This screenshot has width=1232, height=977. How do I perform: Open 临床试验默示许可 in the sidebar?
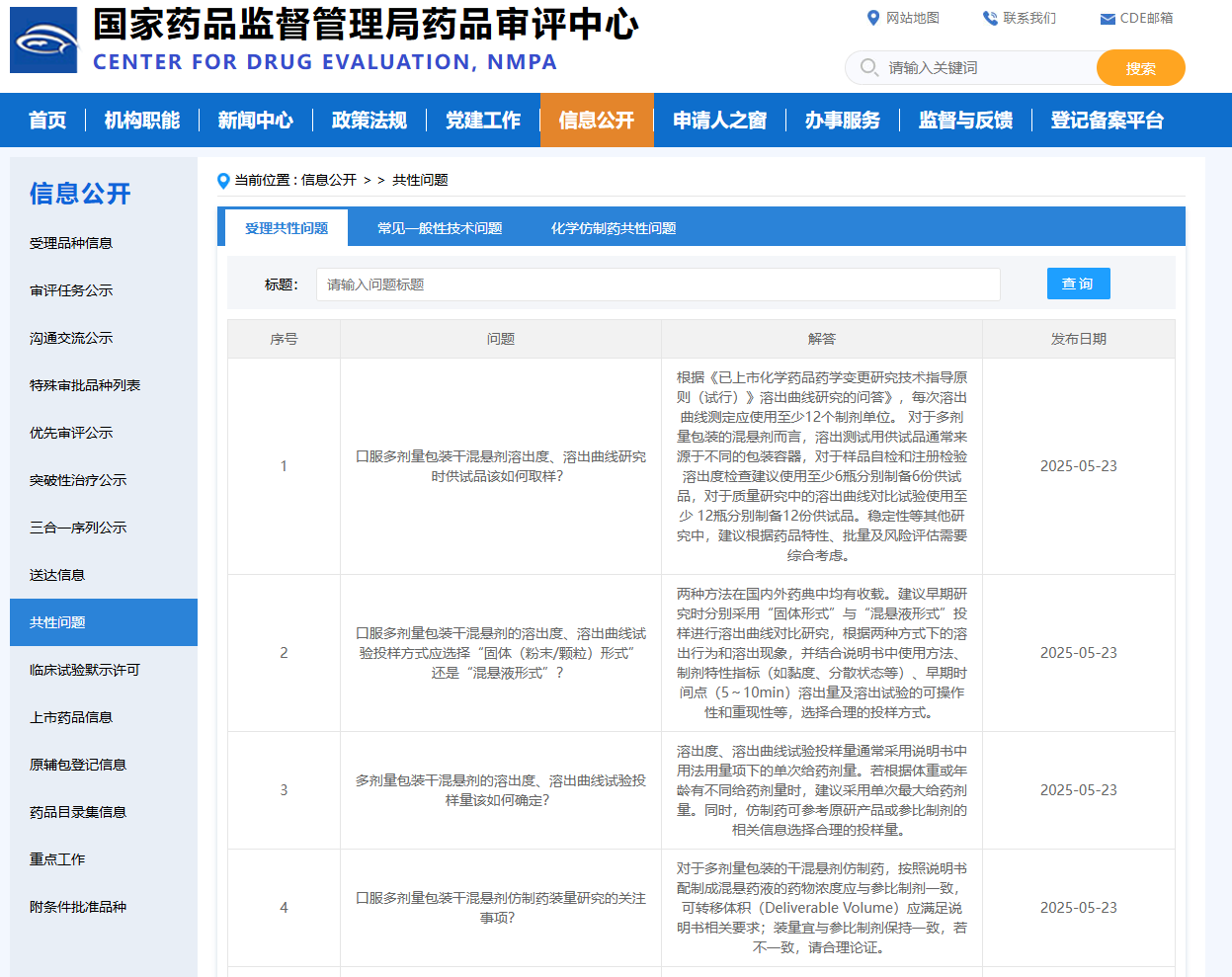(x=85, y=670)
